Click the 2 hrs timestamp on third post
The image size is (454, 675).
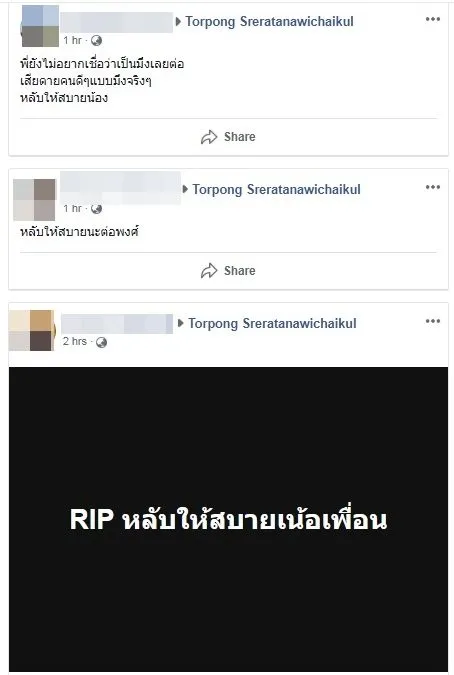(75, 341)
